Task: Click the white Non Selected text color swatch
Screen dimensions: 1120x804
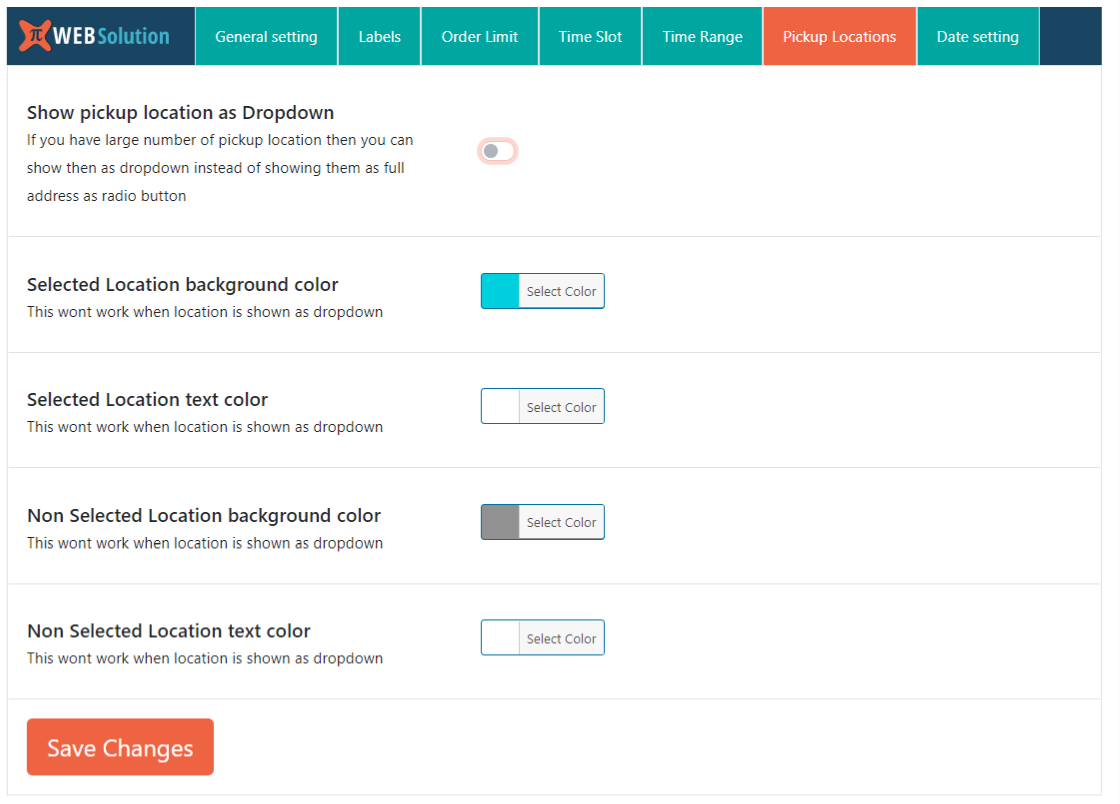Action: pos(500,638)
